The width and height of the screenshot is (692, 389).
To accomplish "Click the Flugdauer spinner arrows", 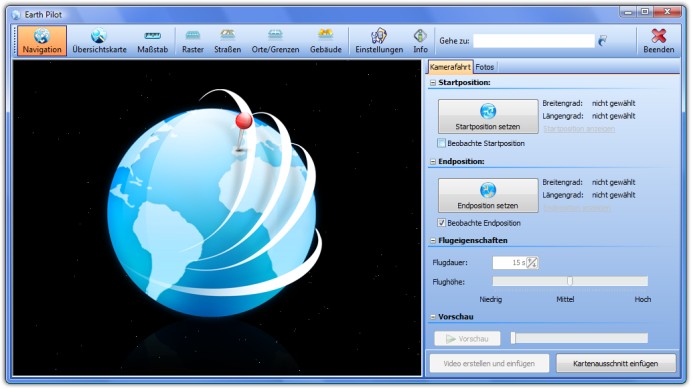I will click(532, 263).
